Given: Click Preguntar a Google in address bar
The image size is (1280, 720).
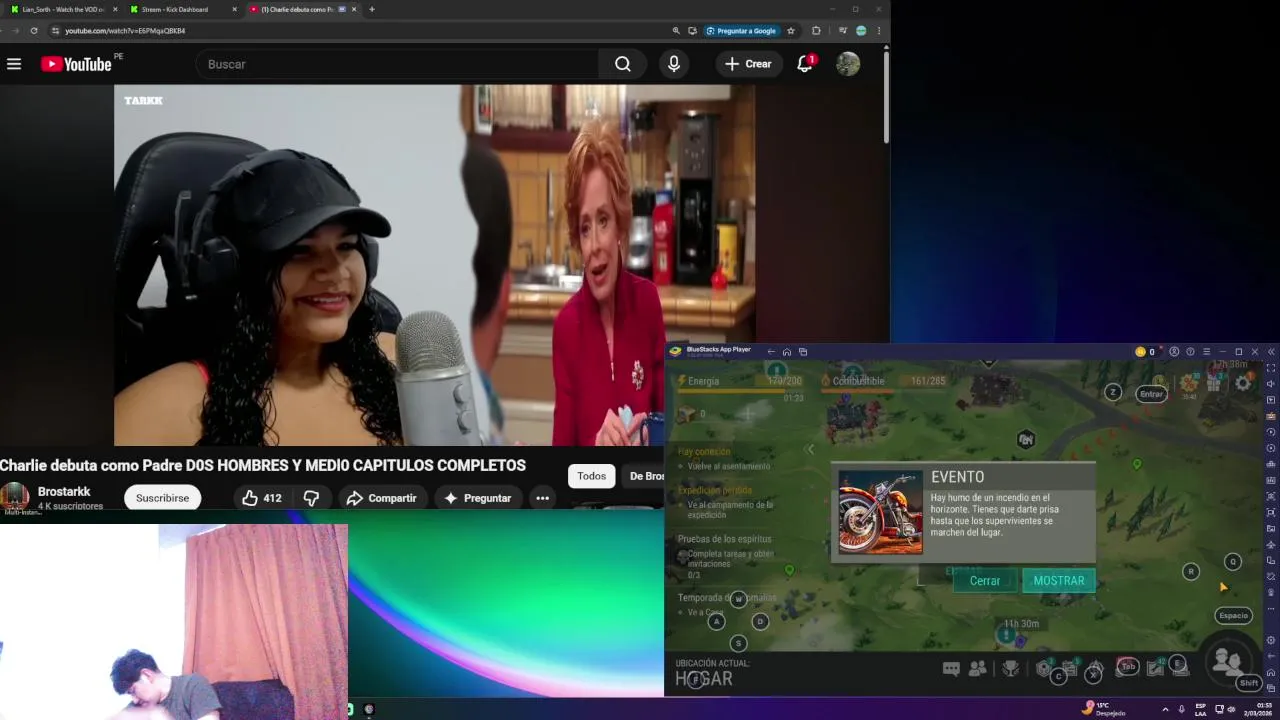Looking at the screenshot, I should [x=741, y=31].
